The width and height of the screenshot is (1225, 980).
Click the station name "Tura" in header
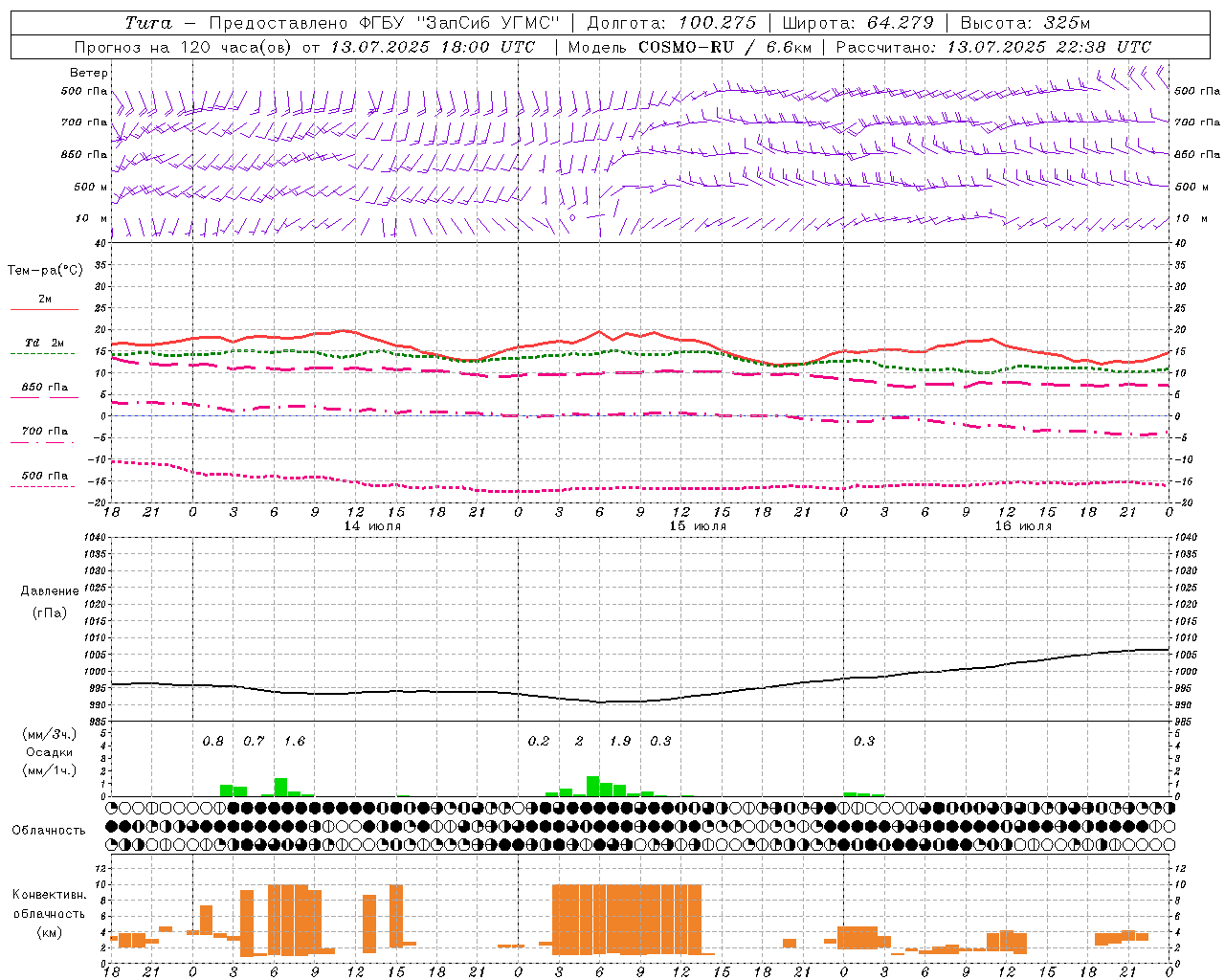[x=148, y=23]
